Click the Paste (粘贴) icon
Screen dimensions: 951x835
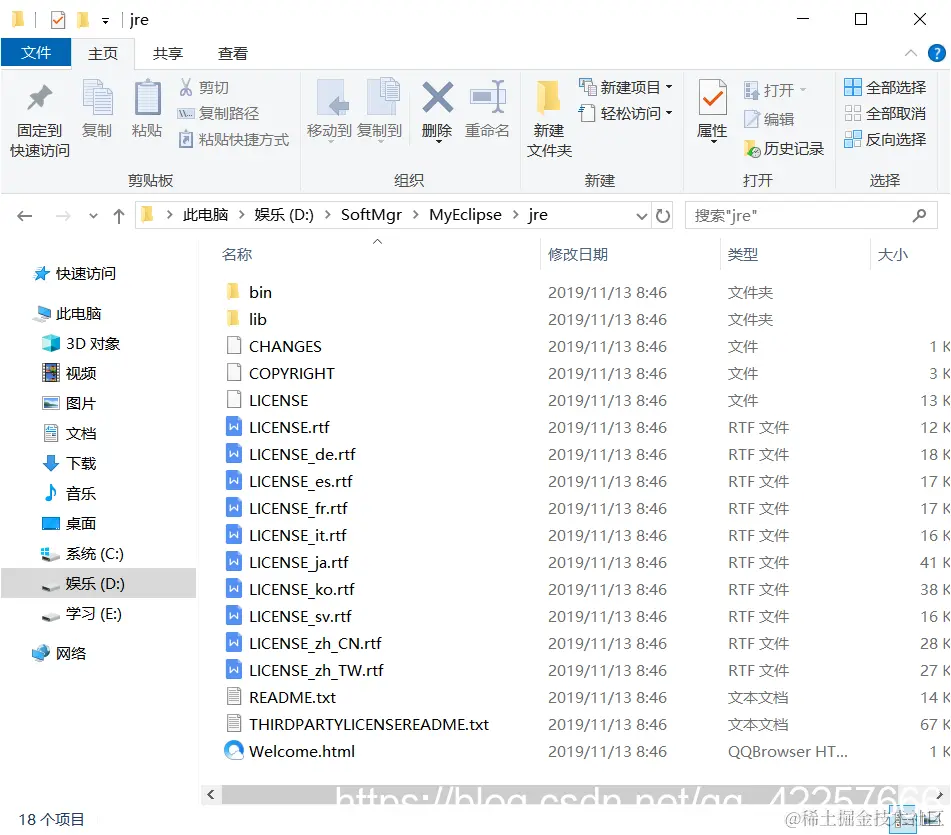[x=146, y=105]
